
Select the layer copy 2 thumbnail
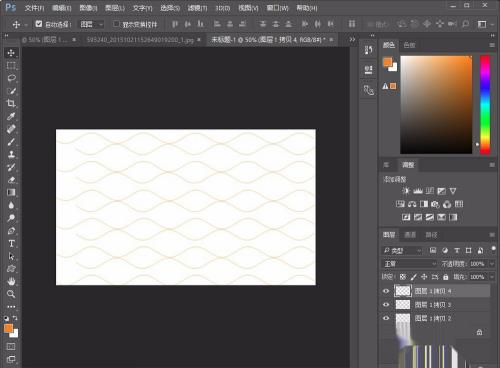click(x=403, y=318)
